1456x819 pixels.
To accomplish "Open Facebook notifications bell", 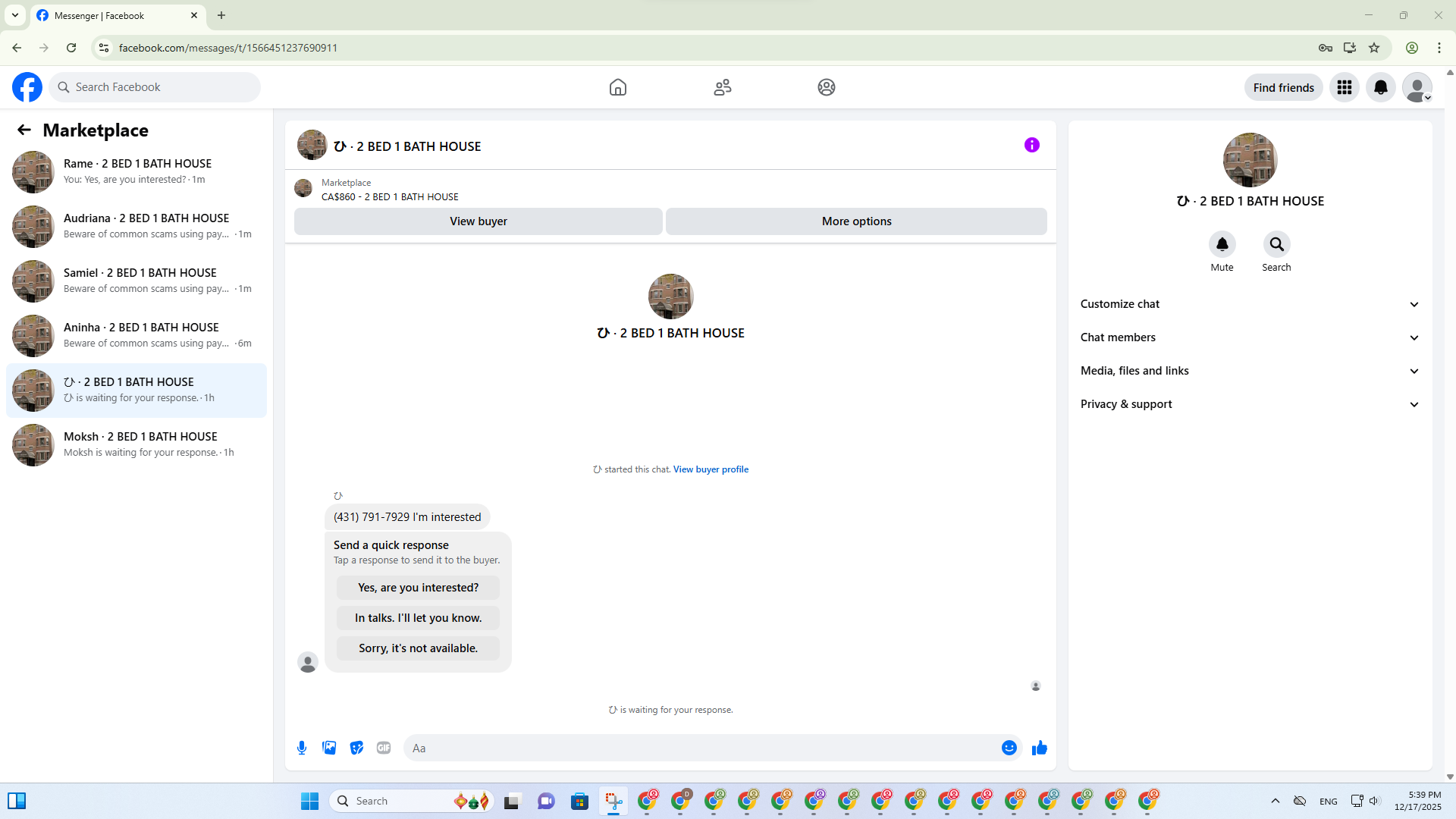I will coord(1380,87).
